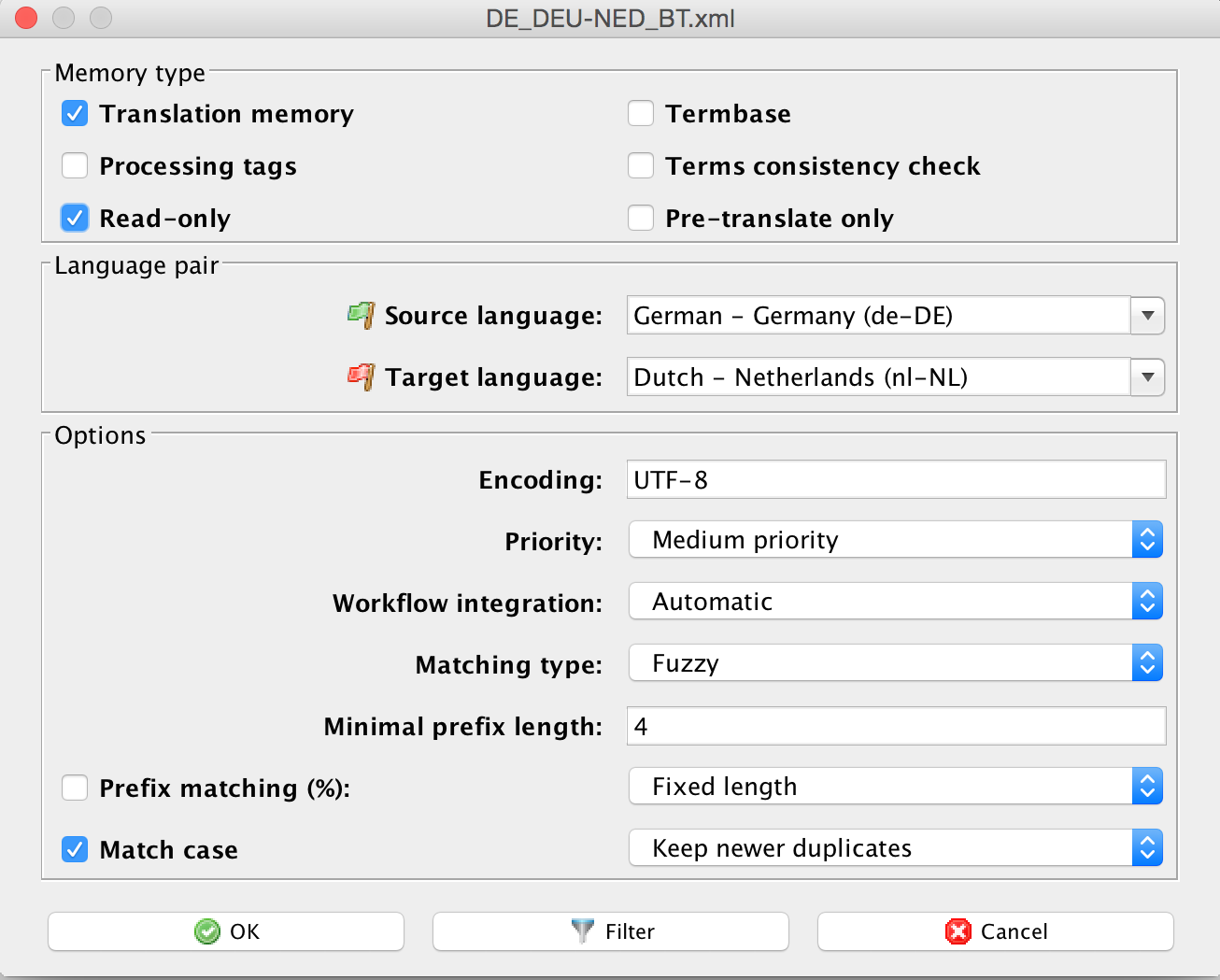
Task: Open the Target language dropdown arrow
Action: [1147, 377]
